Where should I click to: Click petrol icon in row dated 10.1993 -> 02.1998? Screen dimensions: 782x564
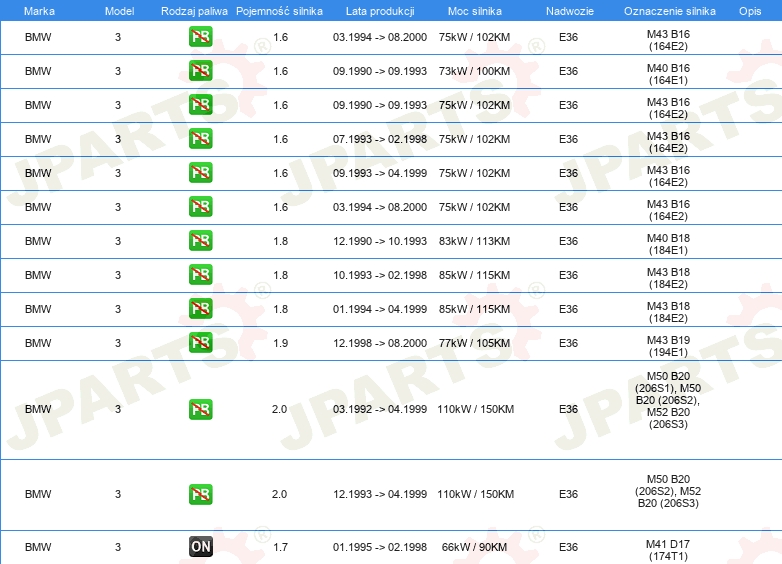pyautogui.click(x=200, y=274)
